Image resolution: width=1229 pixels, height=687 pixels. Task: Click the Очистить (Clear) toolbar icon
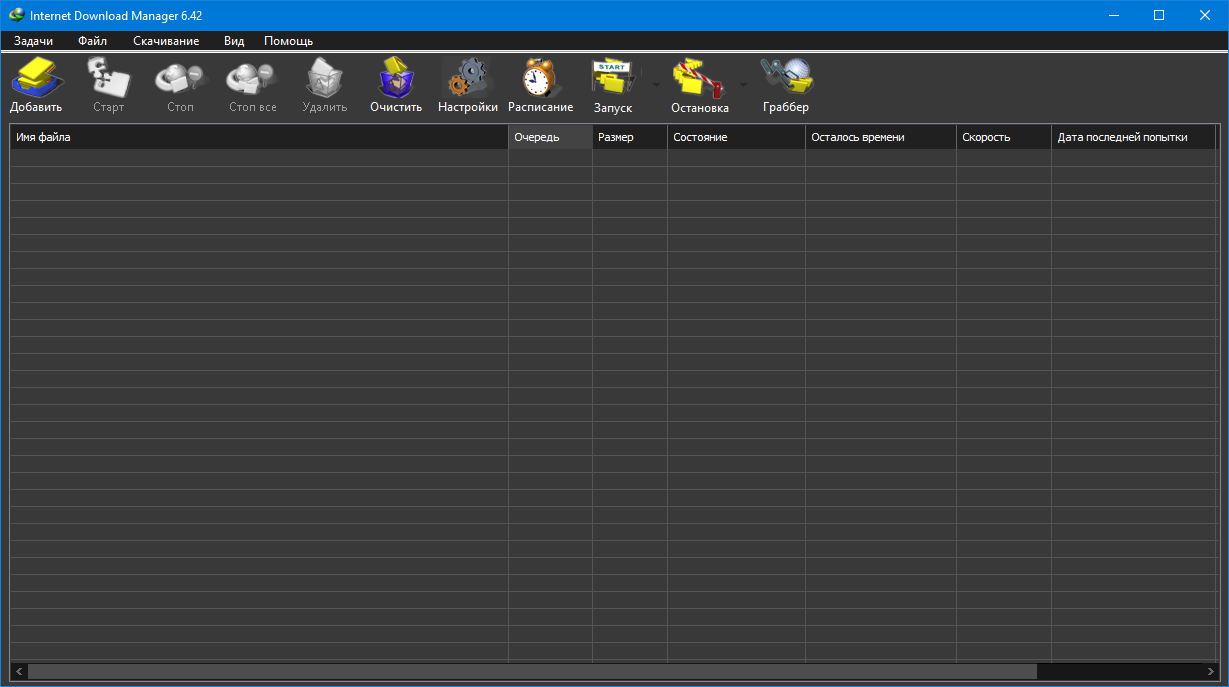(395, 78)
